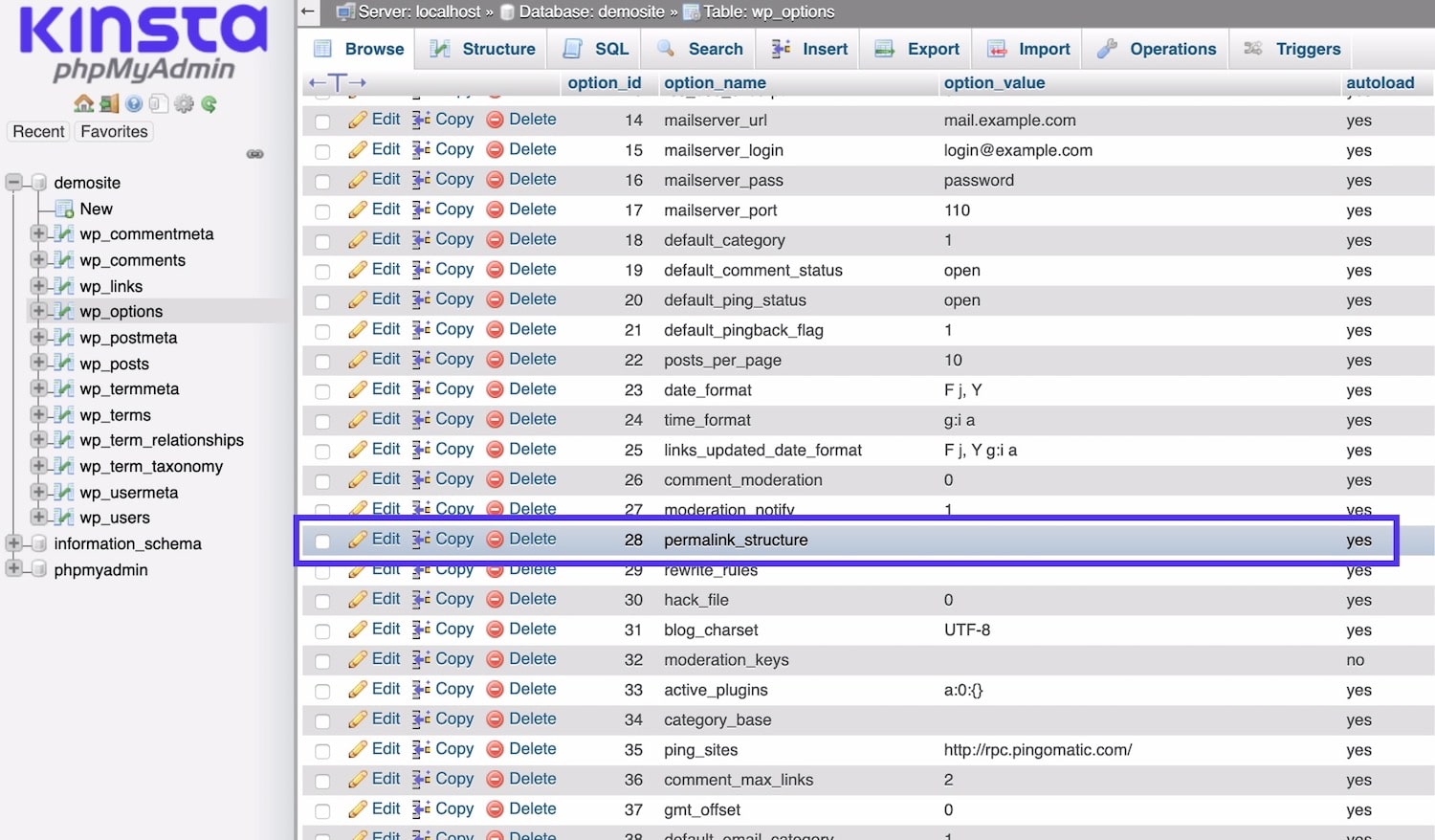Expand the information_schema database node
This screenshot has width=1435, height=840.
pos(13,542)
